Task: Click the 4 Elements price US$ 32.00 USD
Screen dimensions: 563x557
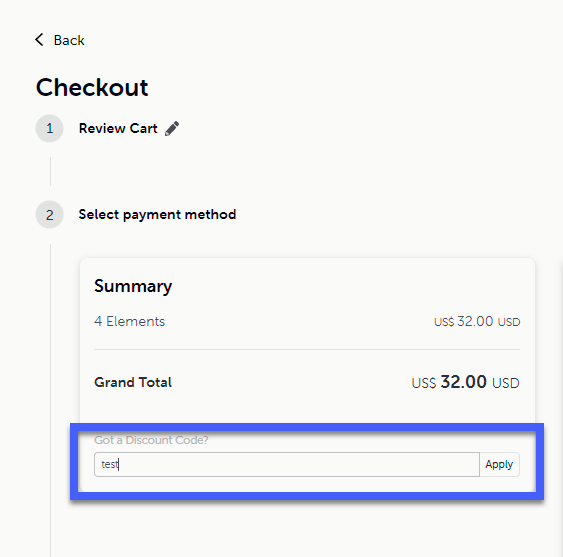Action: 477,321
